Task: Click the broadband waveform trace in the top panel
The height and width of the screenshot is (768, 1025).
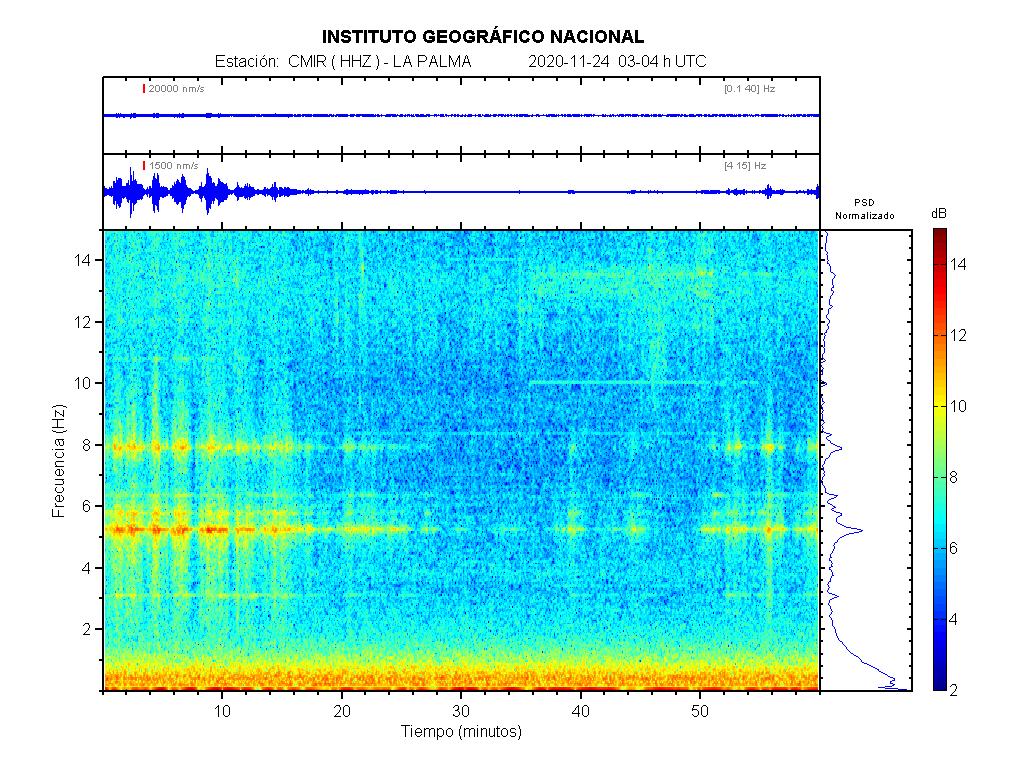Action: pyautogui.click(x=461, y=115)
